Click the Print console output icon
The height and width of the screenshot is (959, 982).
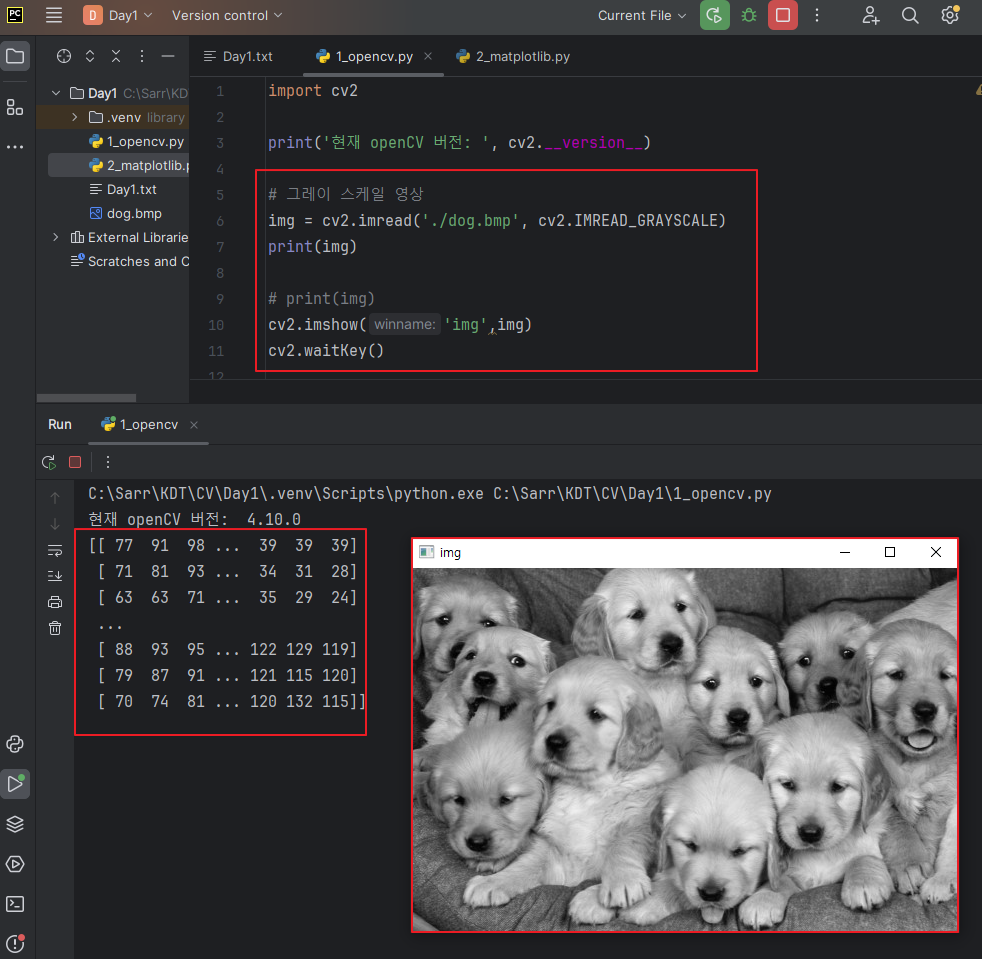coord(55,602)
